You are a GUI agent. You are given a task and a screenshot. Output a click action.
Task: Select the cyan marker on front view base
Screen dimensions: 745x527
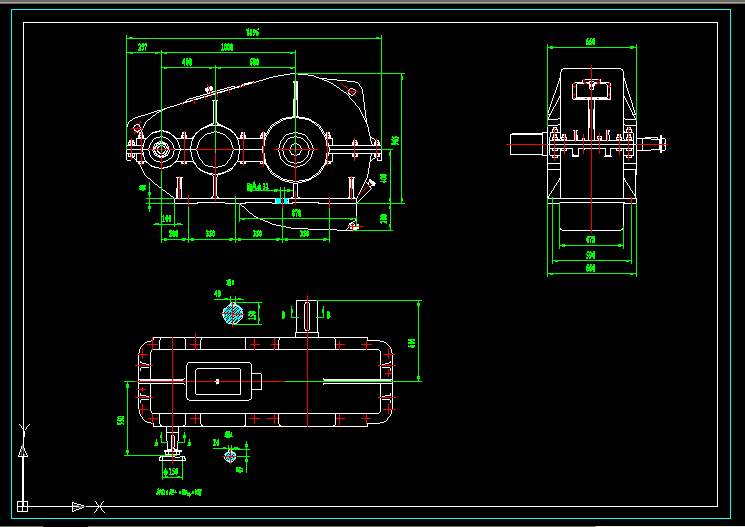click(x=280, y=200)
